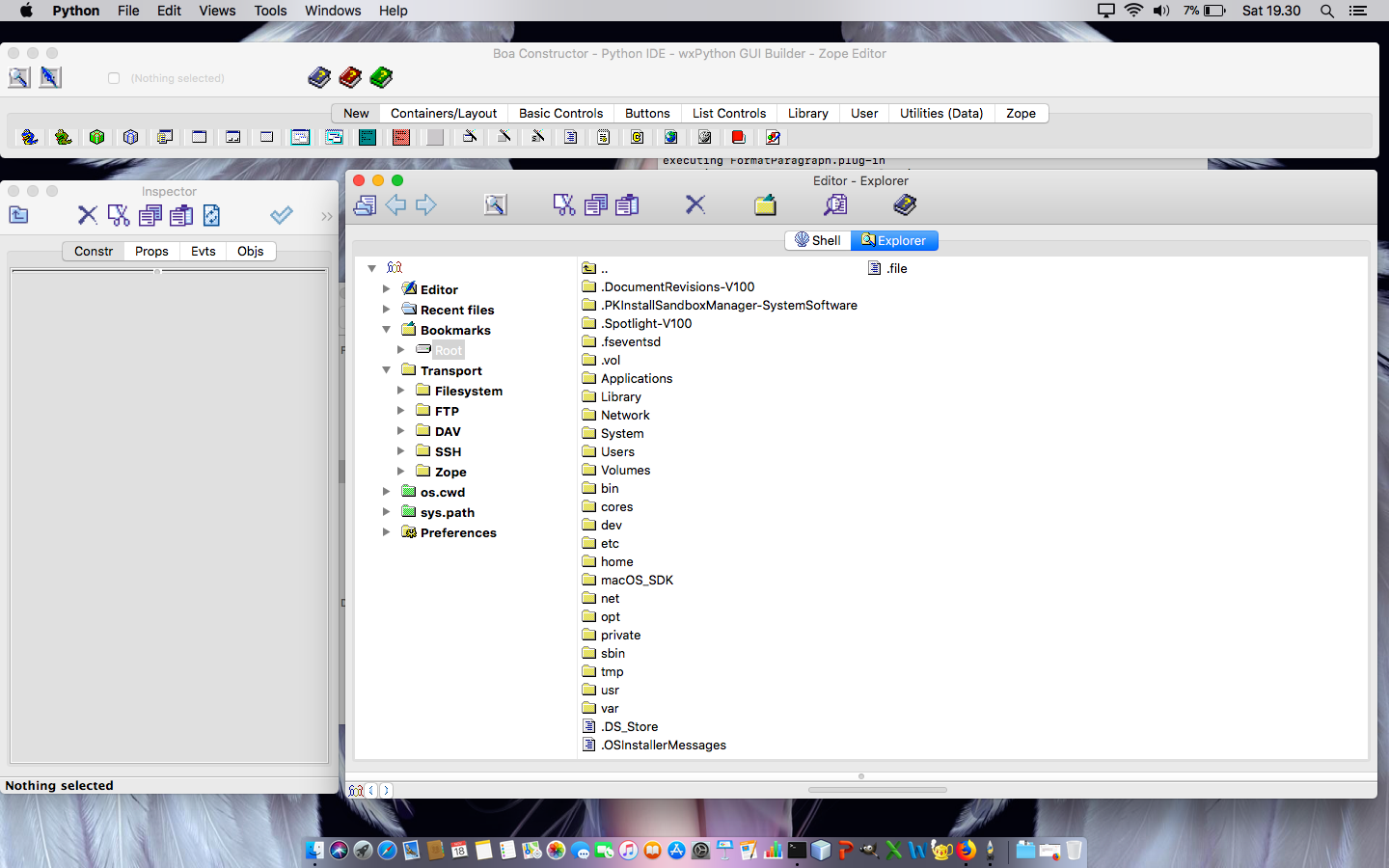Click the find magnifier-document icon in Editor toolbar
The width and height of the screenshot is (1389, 868).
coord(835,204)
